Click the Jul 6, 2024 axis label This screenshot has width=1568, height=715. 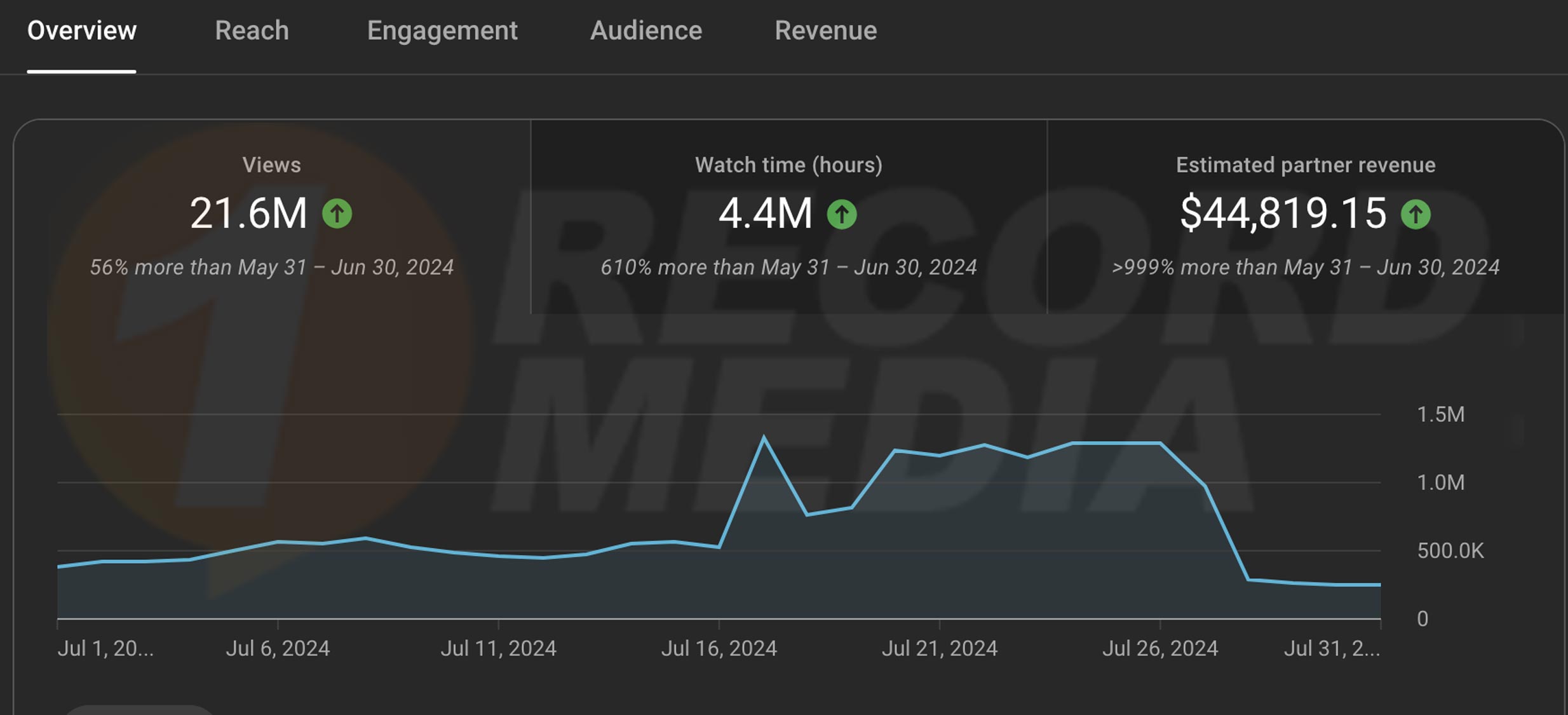[278, 648]
